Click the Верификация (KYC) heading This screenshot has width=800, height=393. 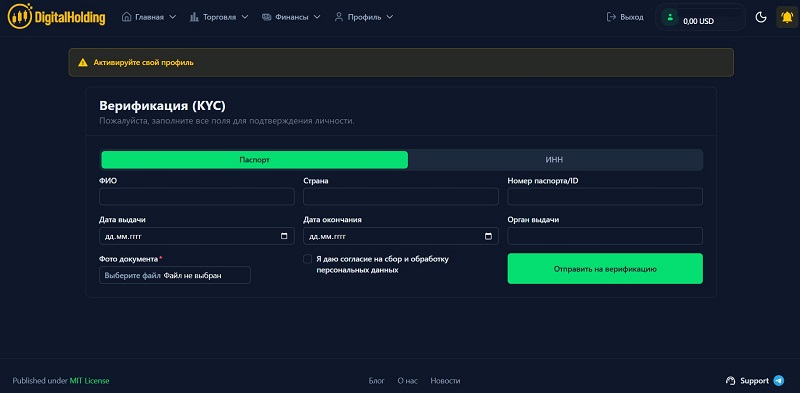[x=162, y=106]
